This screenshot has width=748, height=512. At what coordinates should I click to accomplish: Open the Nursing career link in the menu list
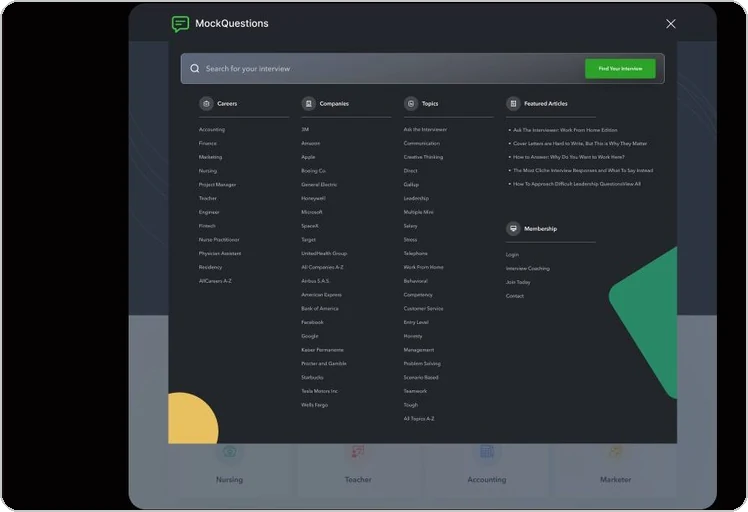[208, 171]
